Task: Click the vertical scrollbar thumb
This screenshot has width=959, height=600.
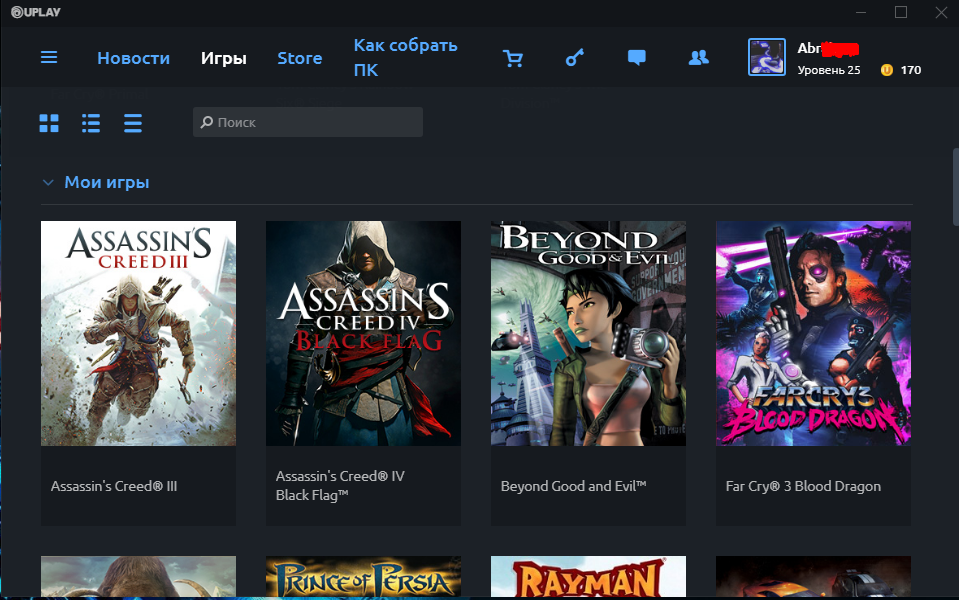Action: [955, 187]
